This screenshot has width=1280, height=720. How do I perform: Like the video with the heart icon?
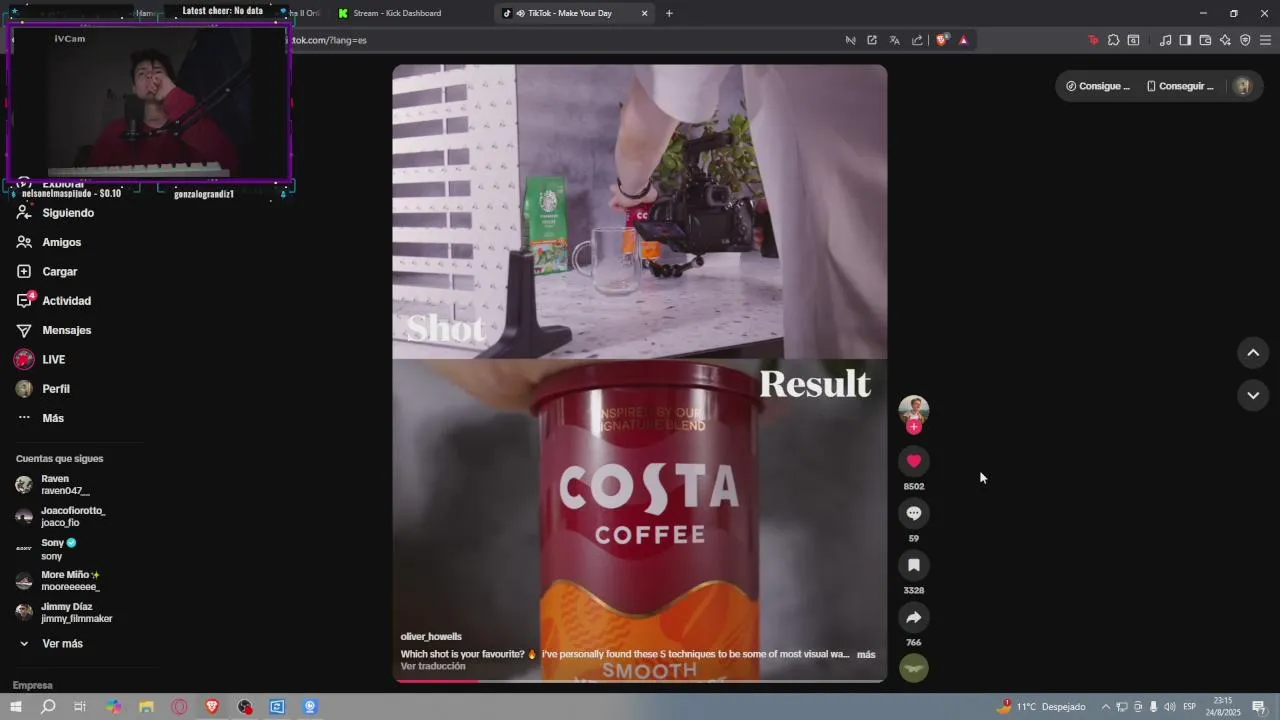913,461
